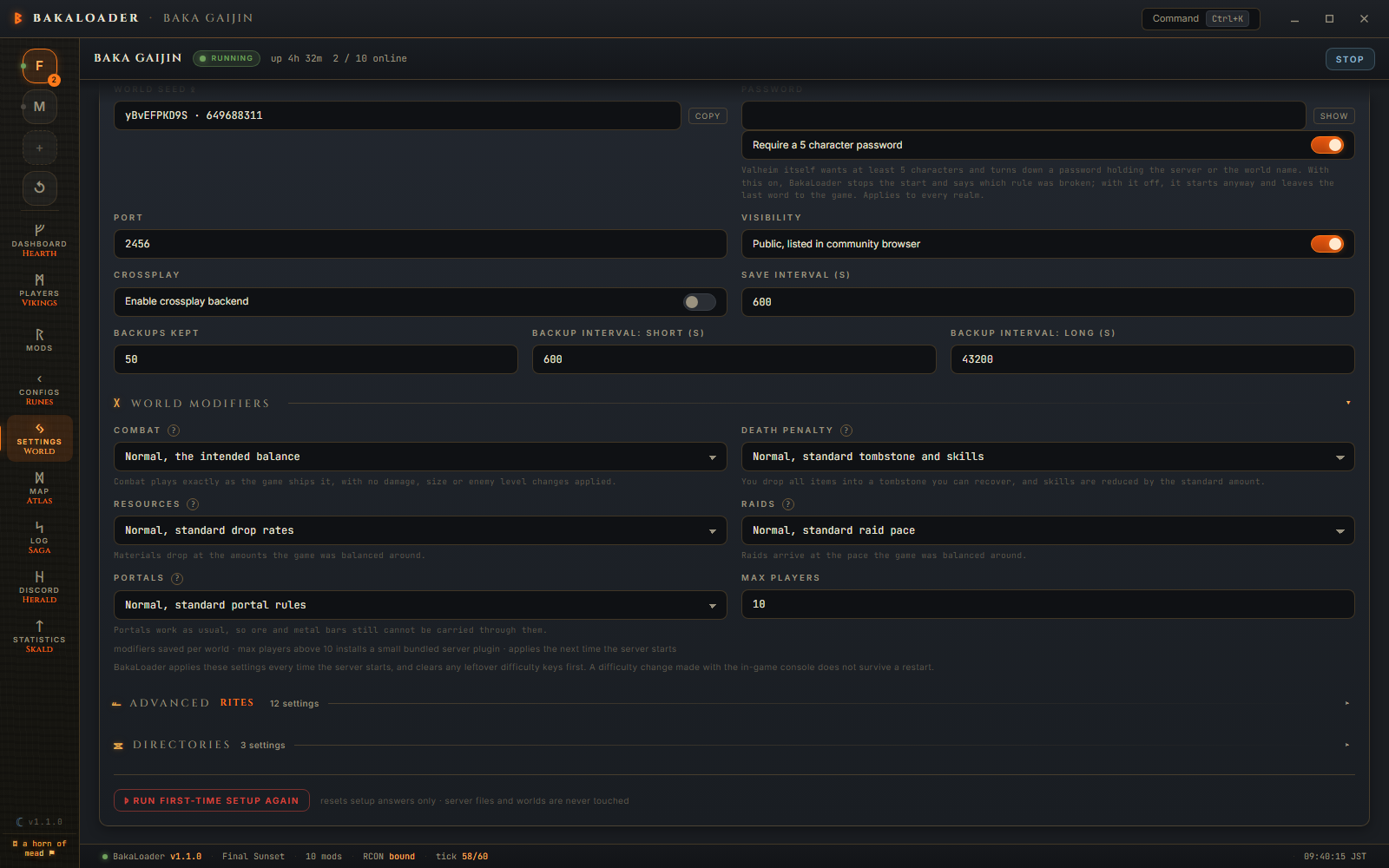Click the 'up 4h 32m' uptime text
The height and width of the screenshot is (868, 1389).
(296, 58)
